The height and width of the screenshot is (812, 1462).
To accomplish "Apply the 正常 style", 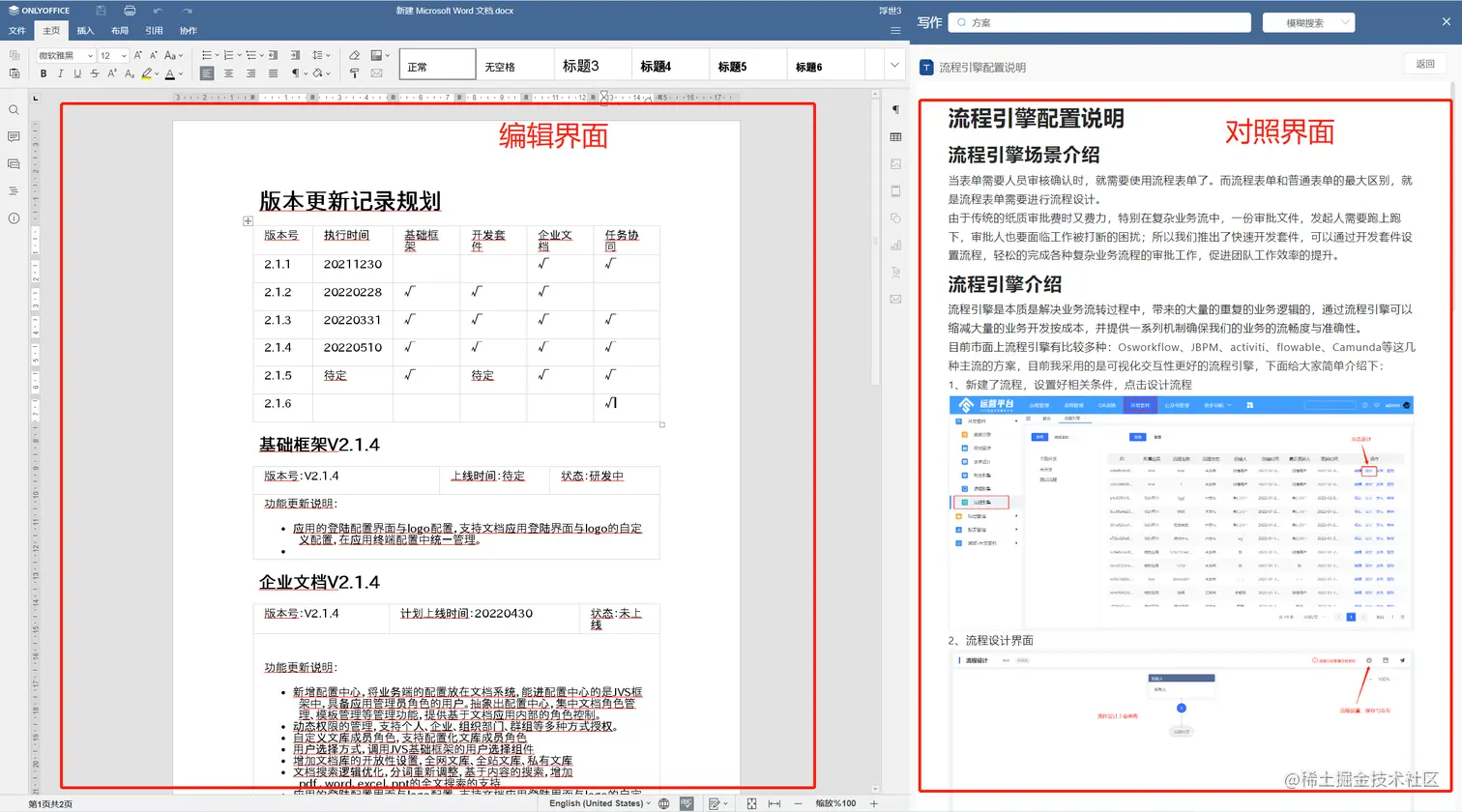I will [x=437, y=65].
